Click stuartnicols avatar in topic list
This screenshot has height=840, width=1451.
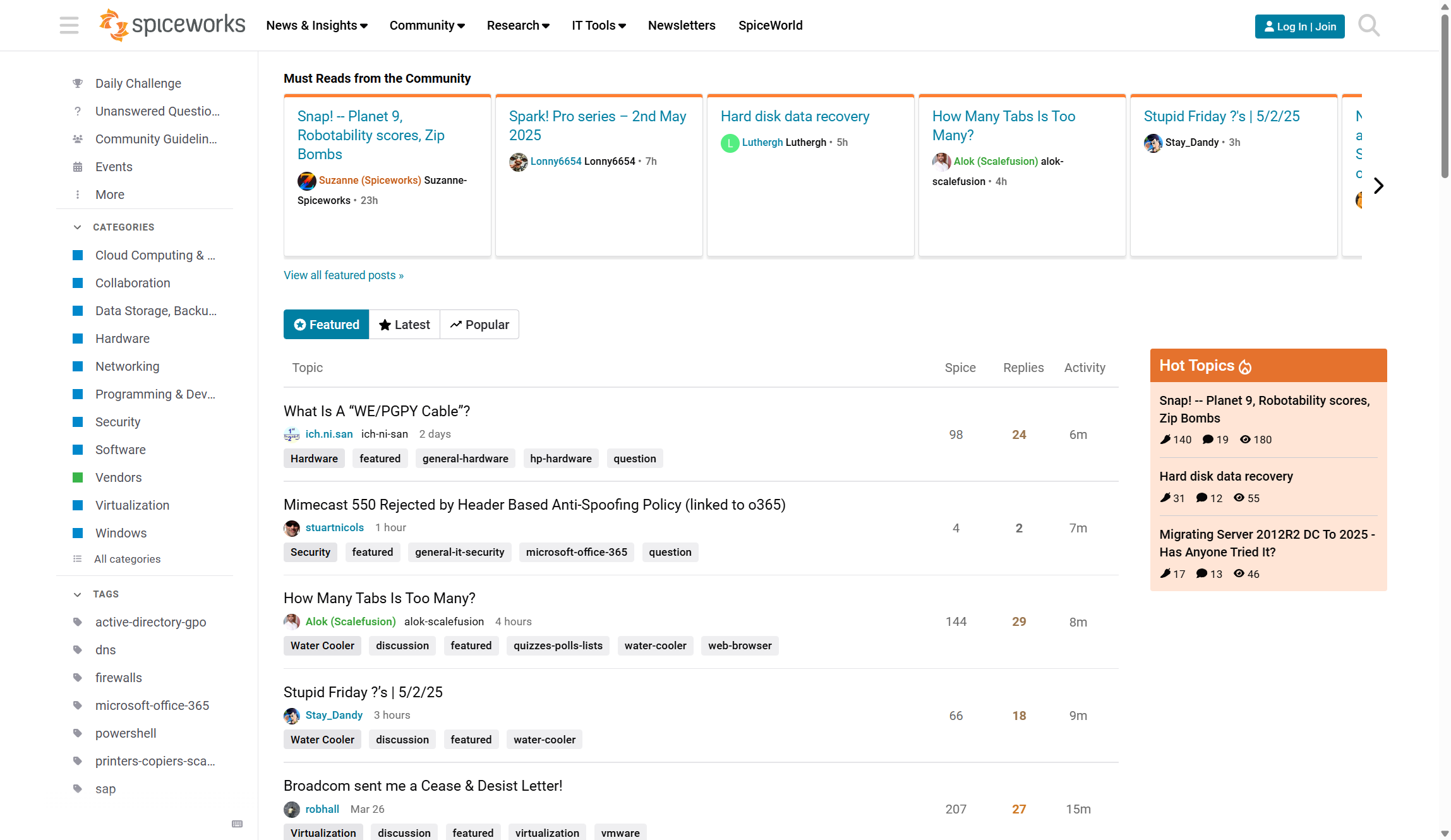point(292,528)
